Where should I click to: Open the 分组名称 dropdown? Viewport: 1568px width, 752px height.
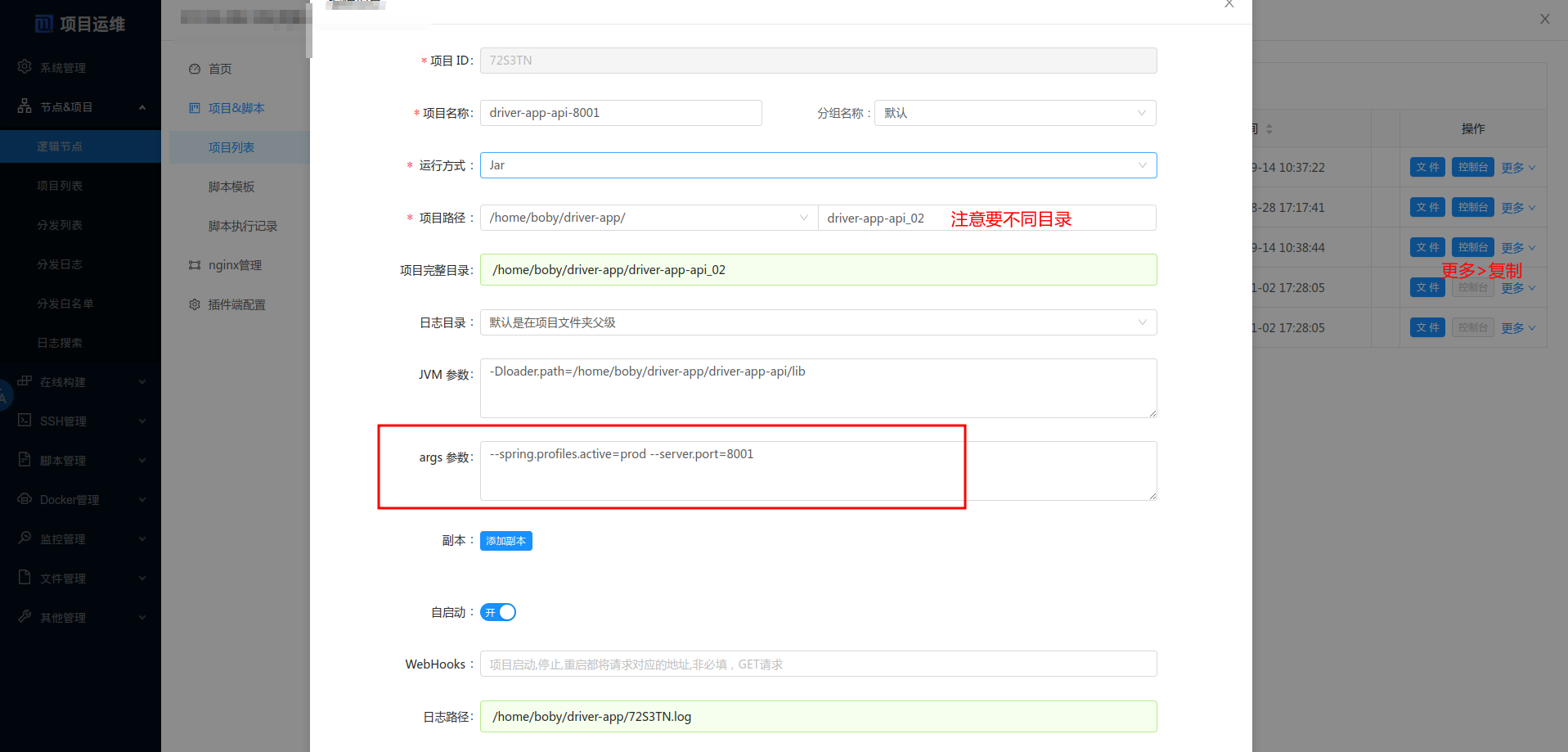click(x=1014, y=113)
